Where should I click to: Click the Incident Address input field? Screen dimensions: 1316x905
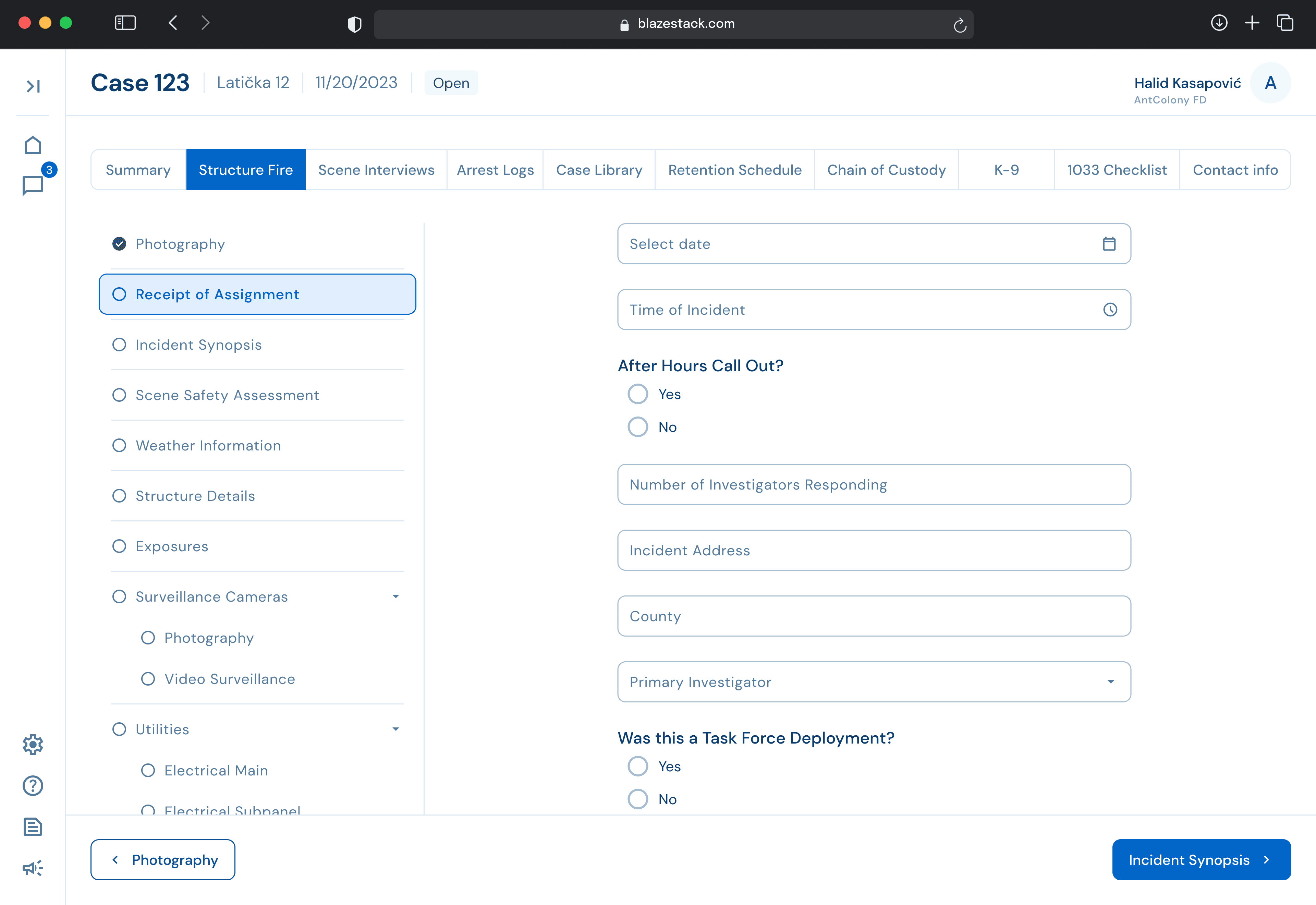873,550
